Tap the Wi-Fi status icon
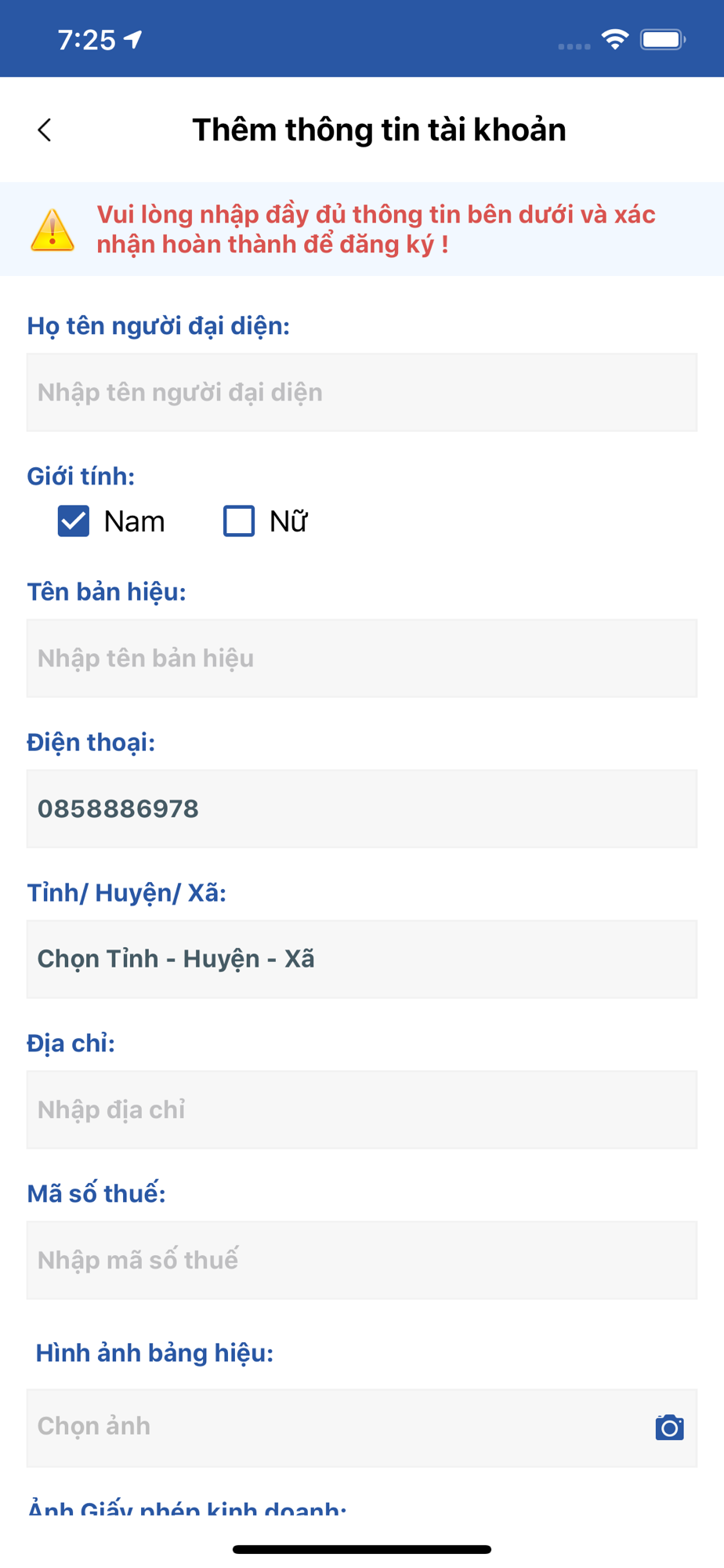The height and width of the screenshot is (1568, 724). 615,39
